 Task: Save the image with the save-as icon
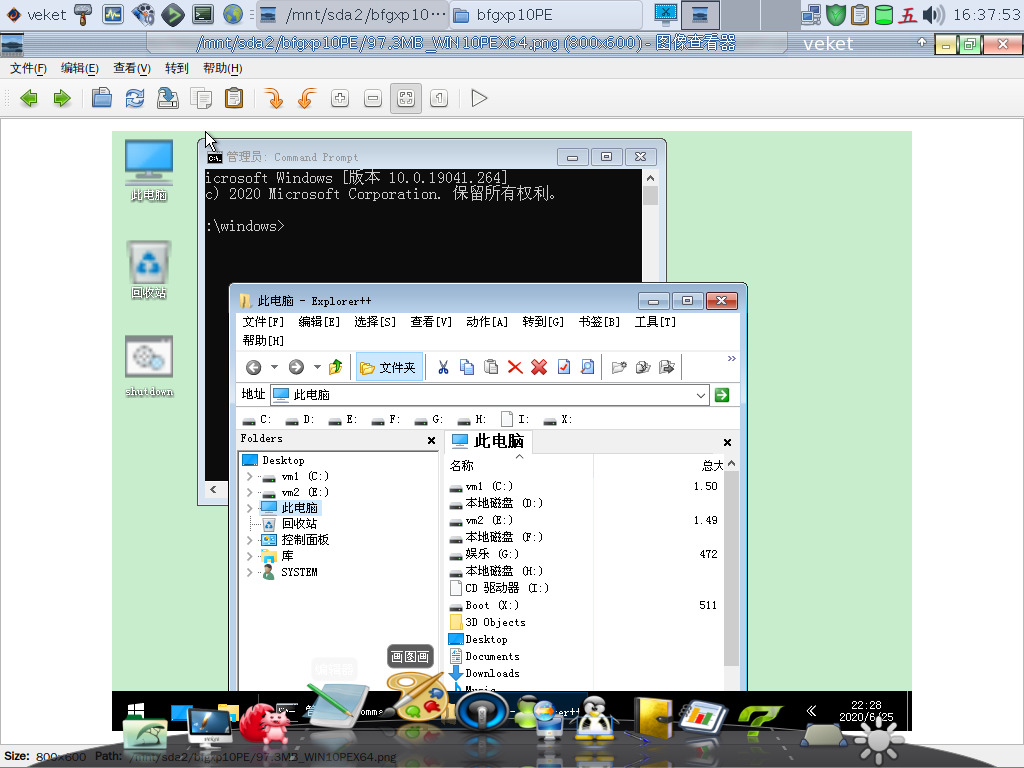(168, 99)
